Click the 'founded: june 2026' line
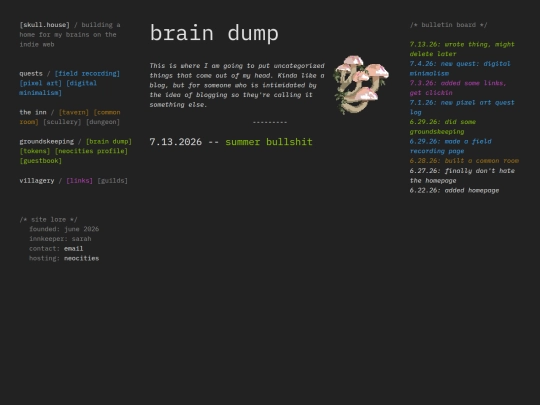 (x=64, y=229)
